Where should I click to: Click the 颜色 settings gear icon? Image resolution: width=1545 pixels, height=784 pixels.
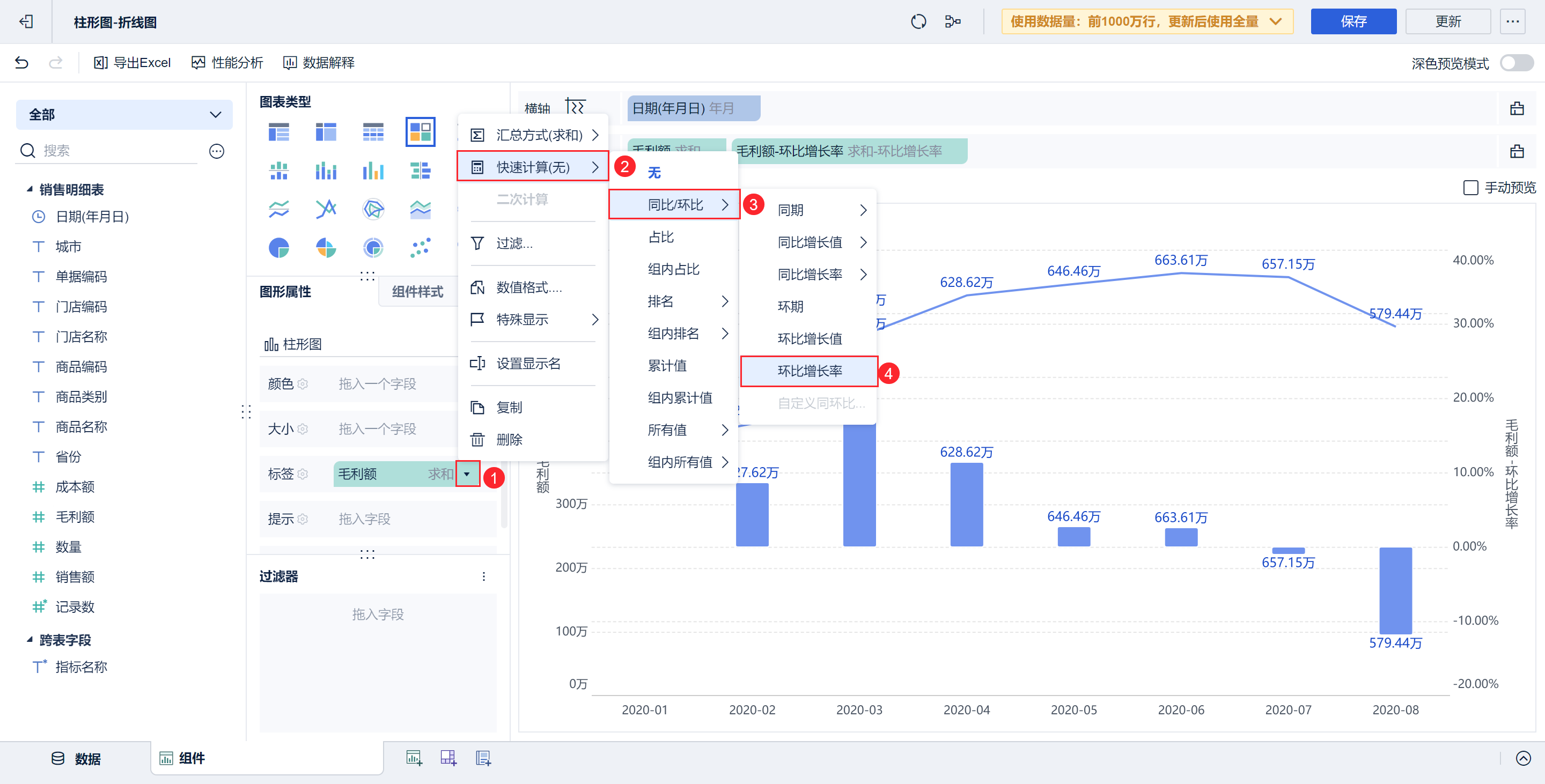(303, 384)
